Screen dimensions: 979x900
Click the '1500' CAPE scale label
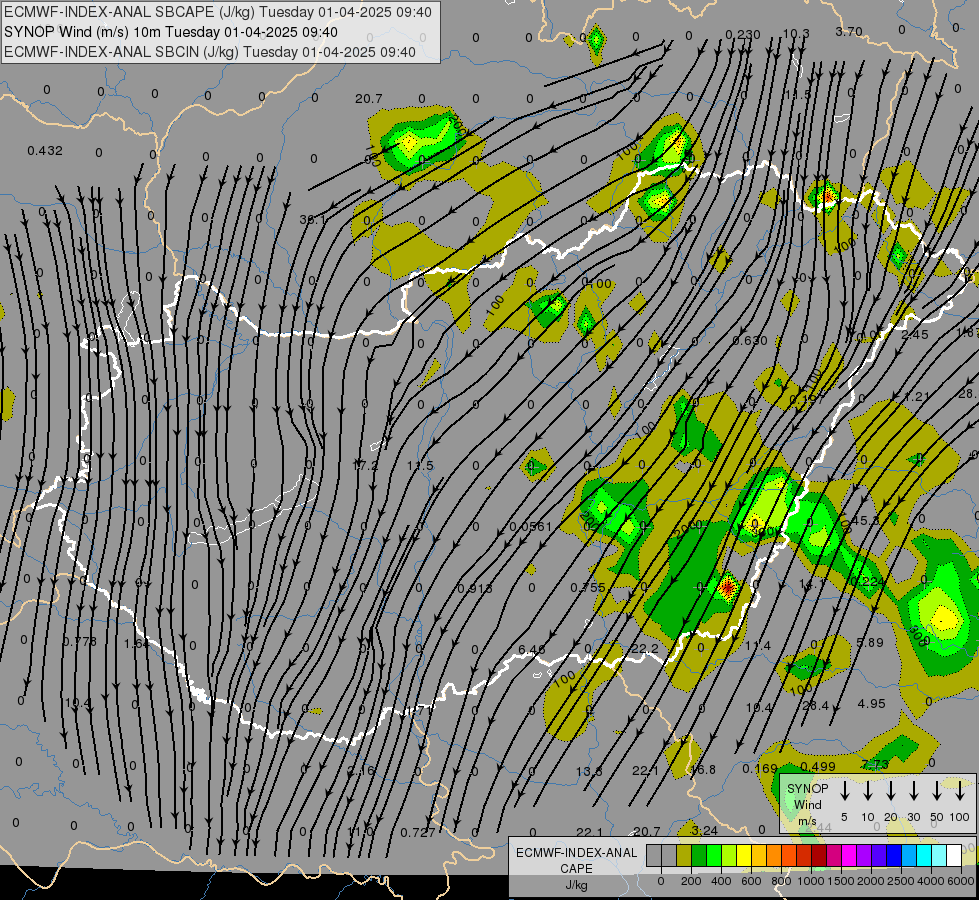(x=841, y=881)
